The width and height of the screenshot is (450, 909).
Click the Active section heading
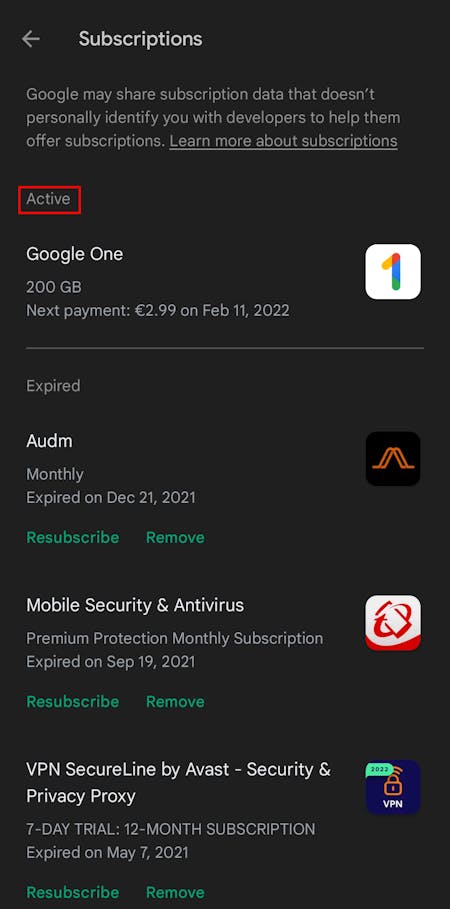click(49, 199)
